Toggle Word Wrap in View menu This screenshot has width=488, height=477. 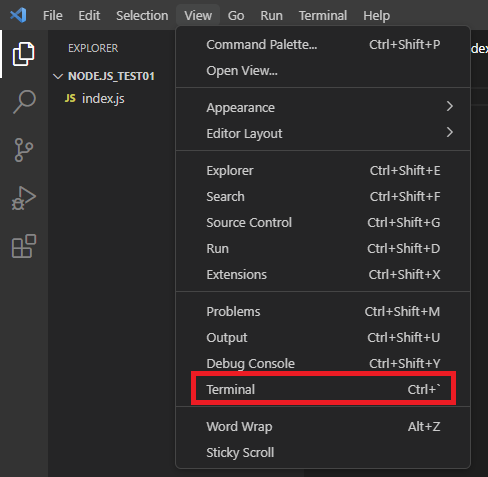point(323,427)
